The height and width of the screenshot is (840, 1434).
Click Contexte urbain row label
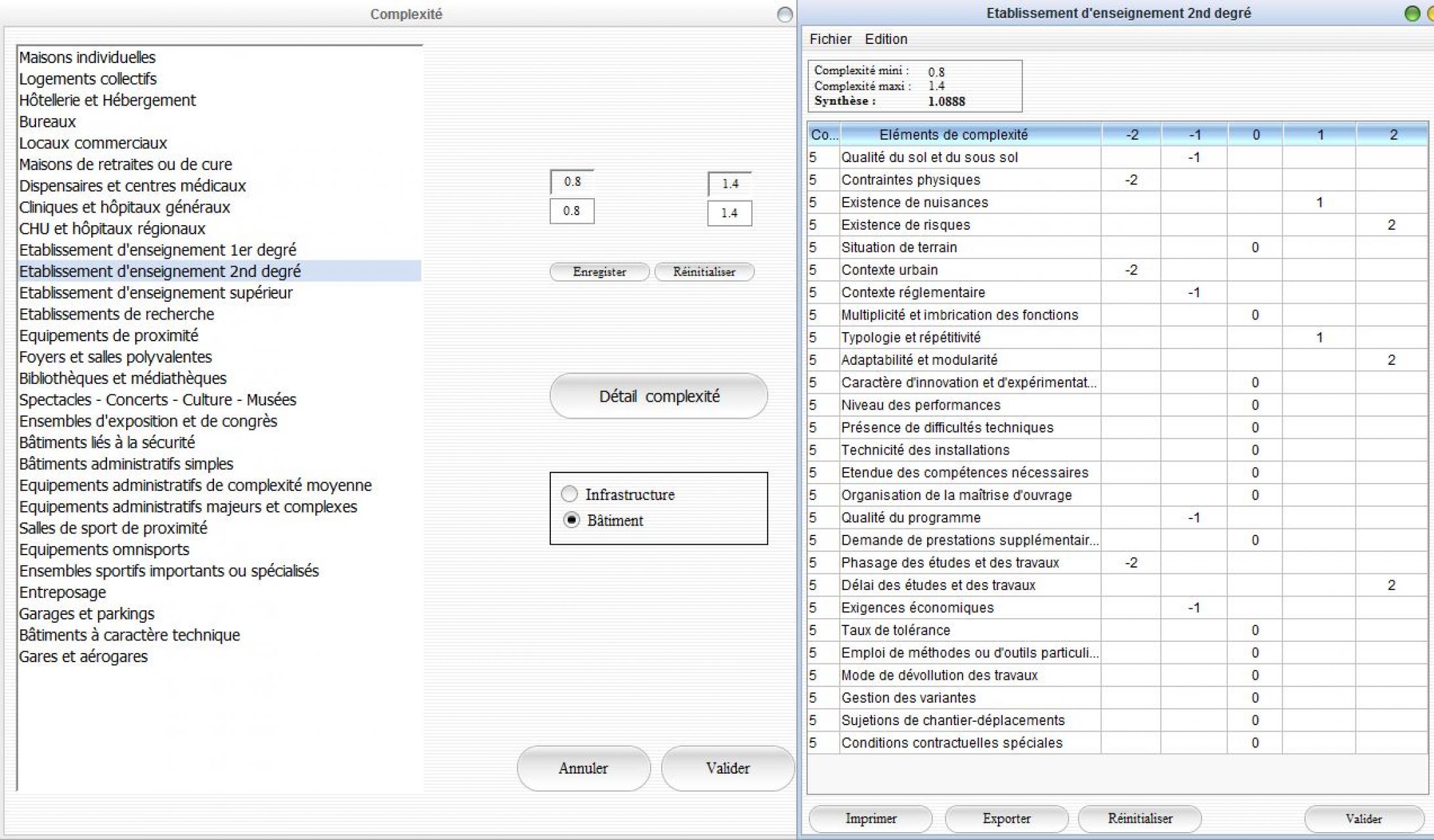point(890,270)
